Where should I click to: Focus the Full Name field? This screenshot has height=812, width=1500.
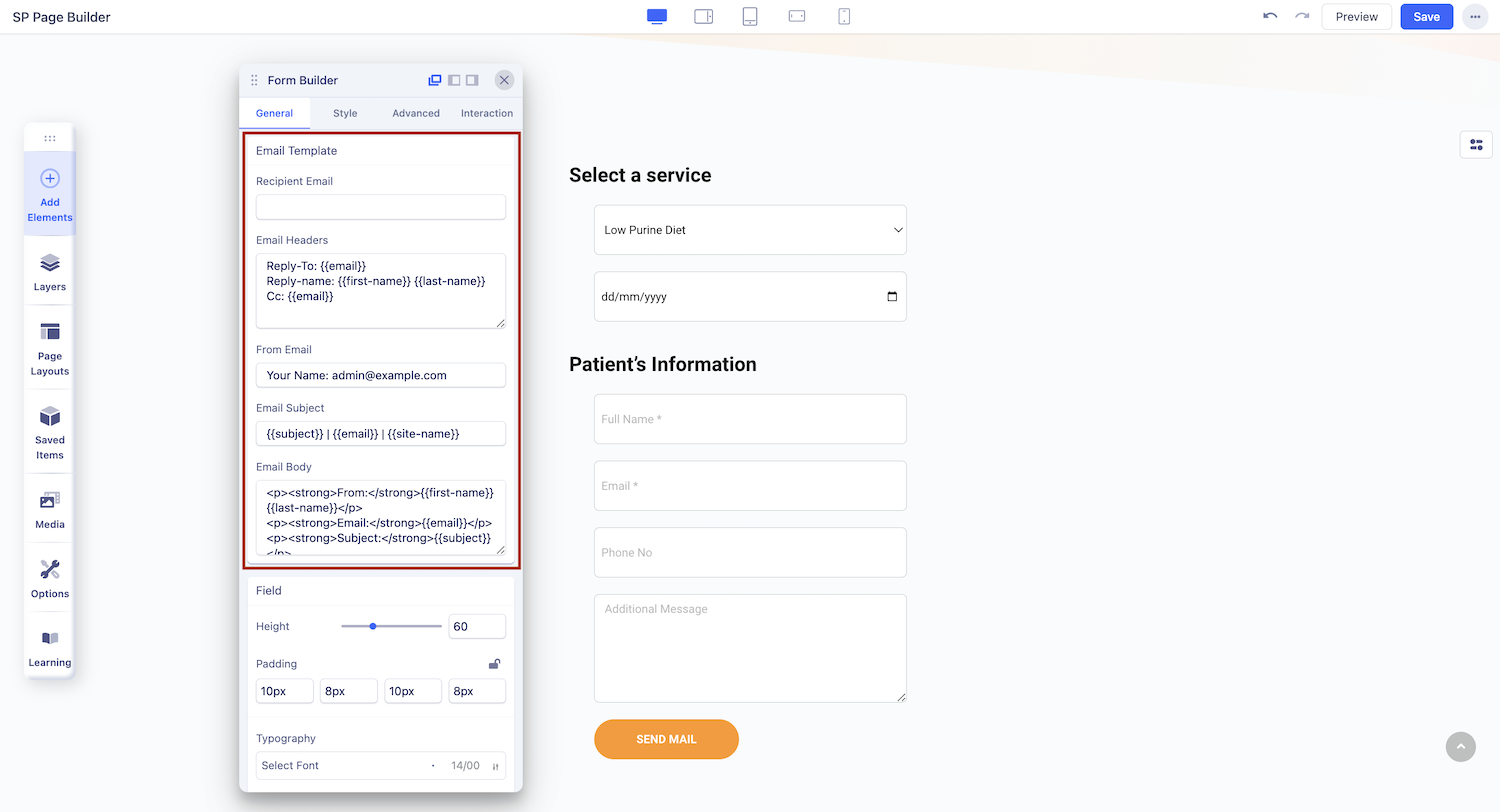point(750,419)
